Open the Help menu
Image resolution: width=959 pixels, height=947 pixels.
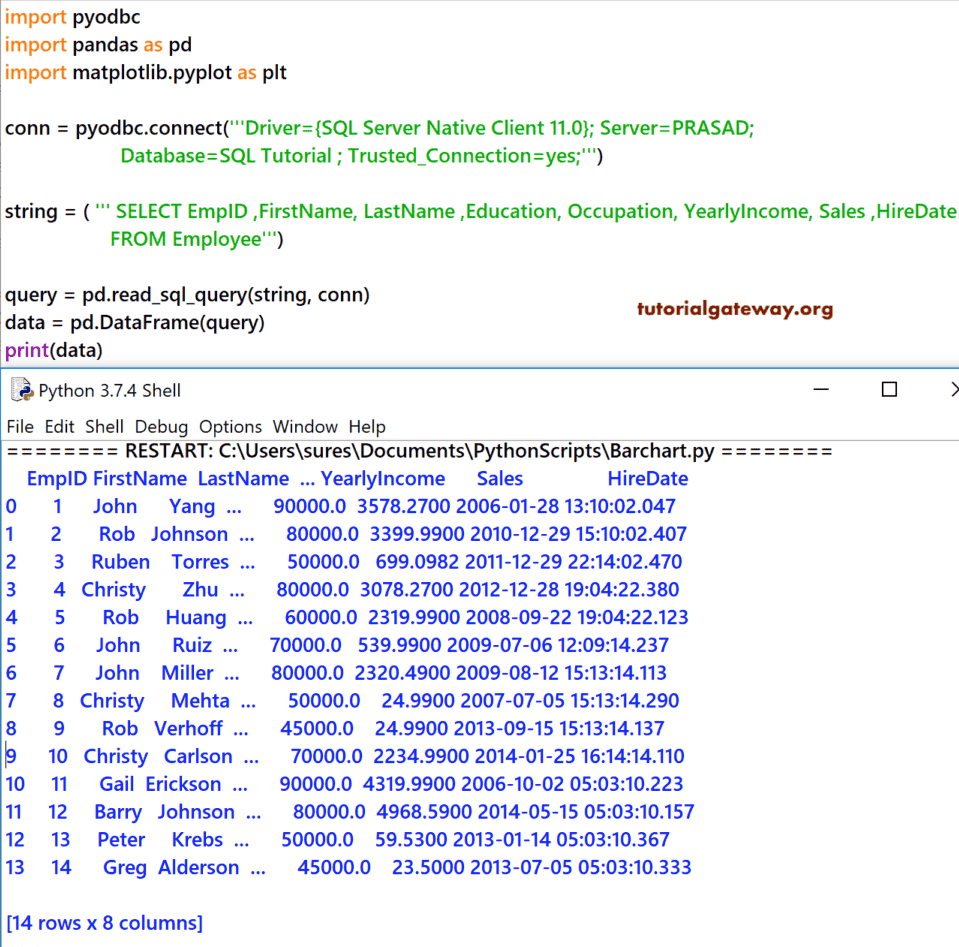pos(367,426)
